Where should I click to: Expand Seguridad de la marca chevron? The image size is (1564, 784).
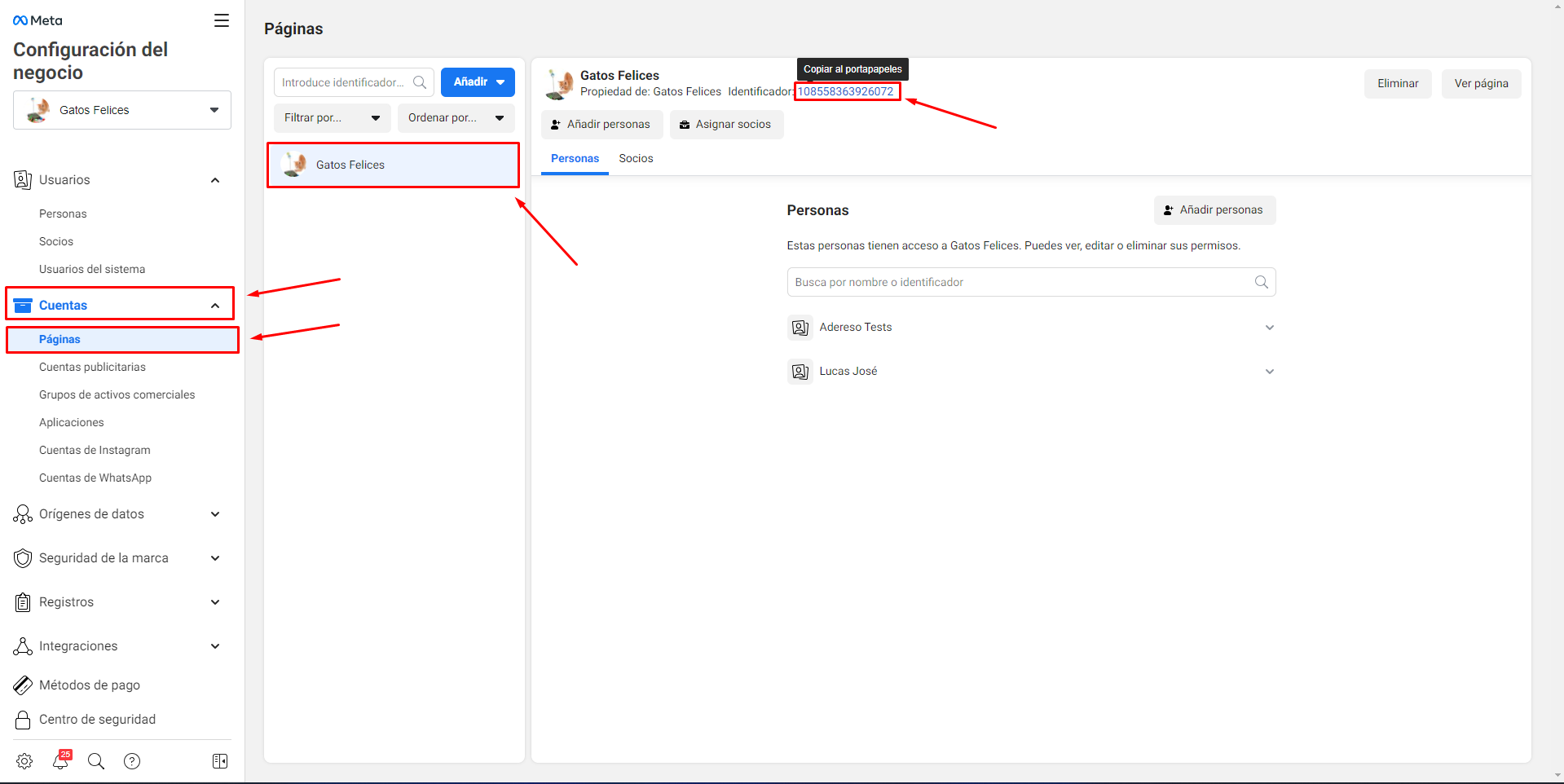pyautogui.click(x=215, y=558)
